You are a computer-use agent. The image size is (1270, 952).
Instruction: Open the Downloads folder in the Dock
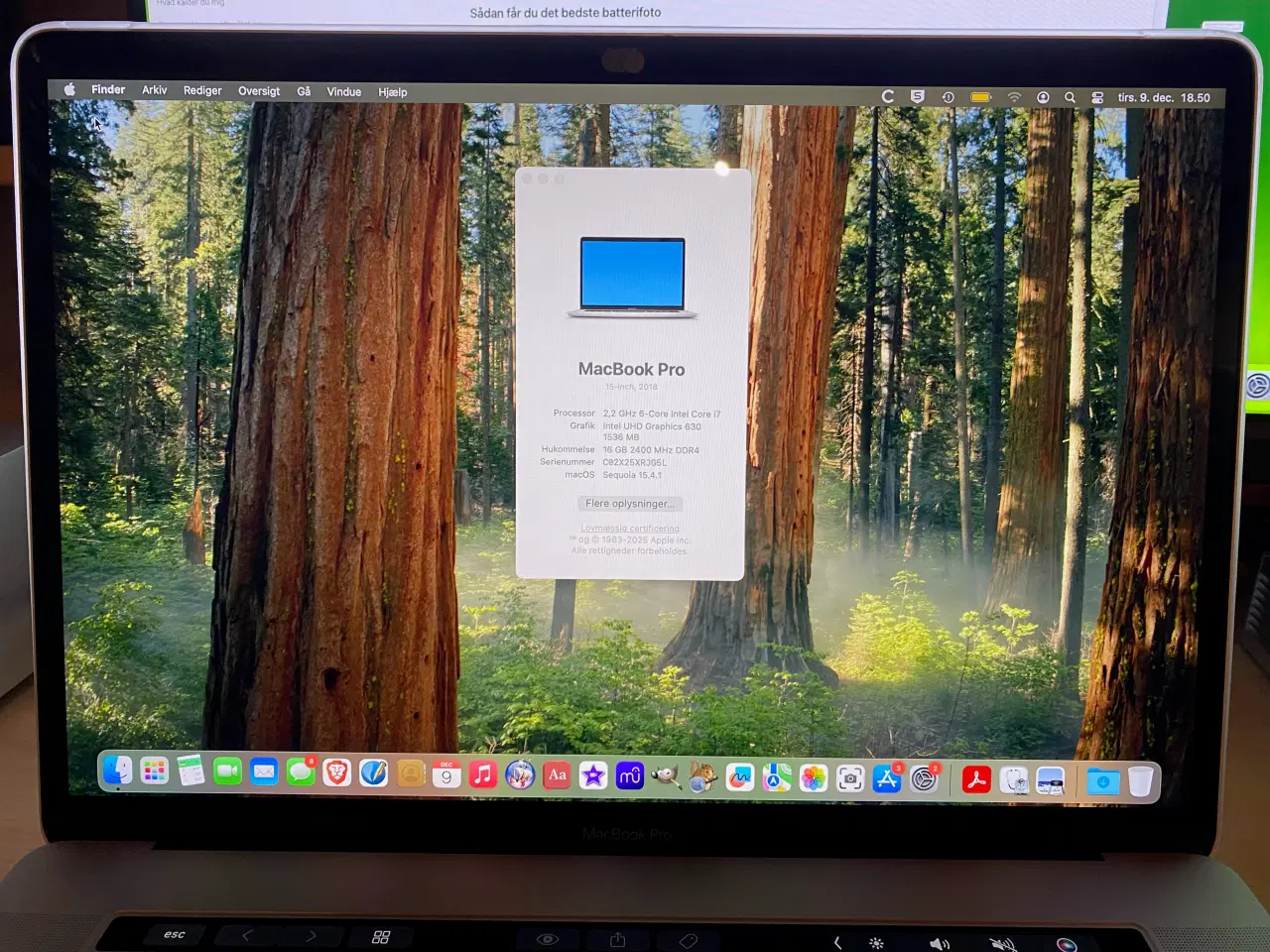[1101, 780]
